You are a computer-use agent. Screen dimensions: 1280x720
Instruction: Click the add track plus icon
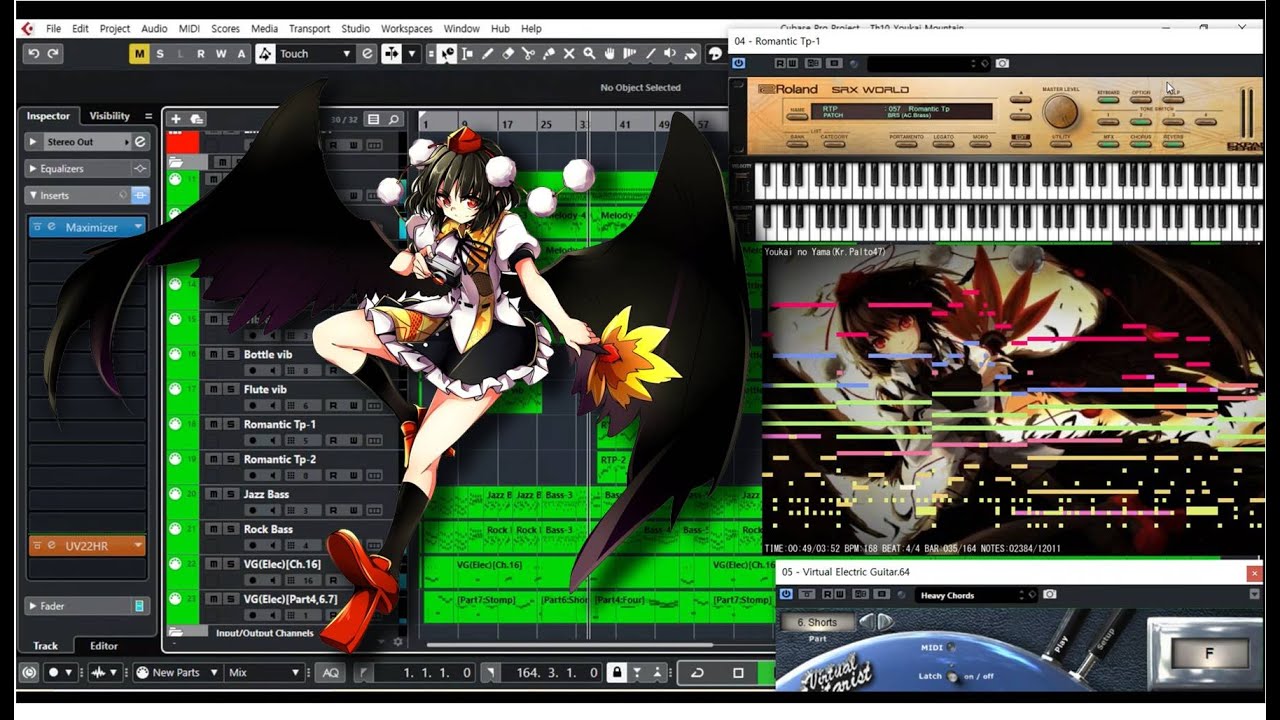[x=176, y=119]
